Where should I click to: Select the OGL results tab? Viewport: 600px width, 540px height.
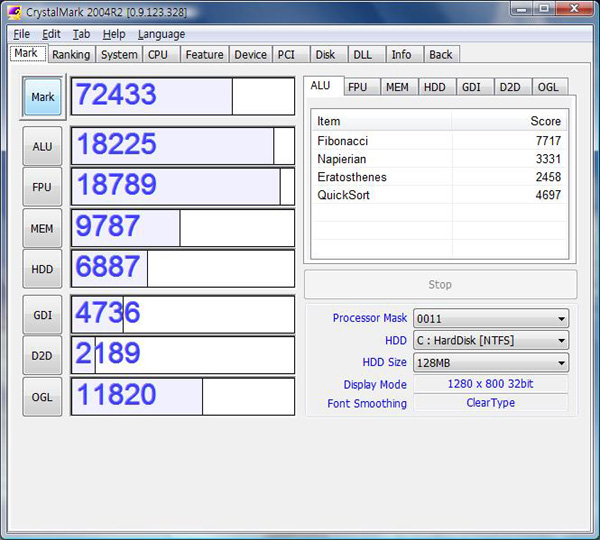coord(548,87)
